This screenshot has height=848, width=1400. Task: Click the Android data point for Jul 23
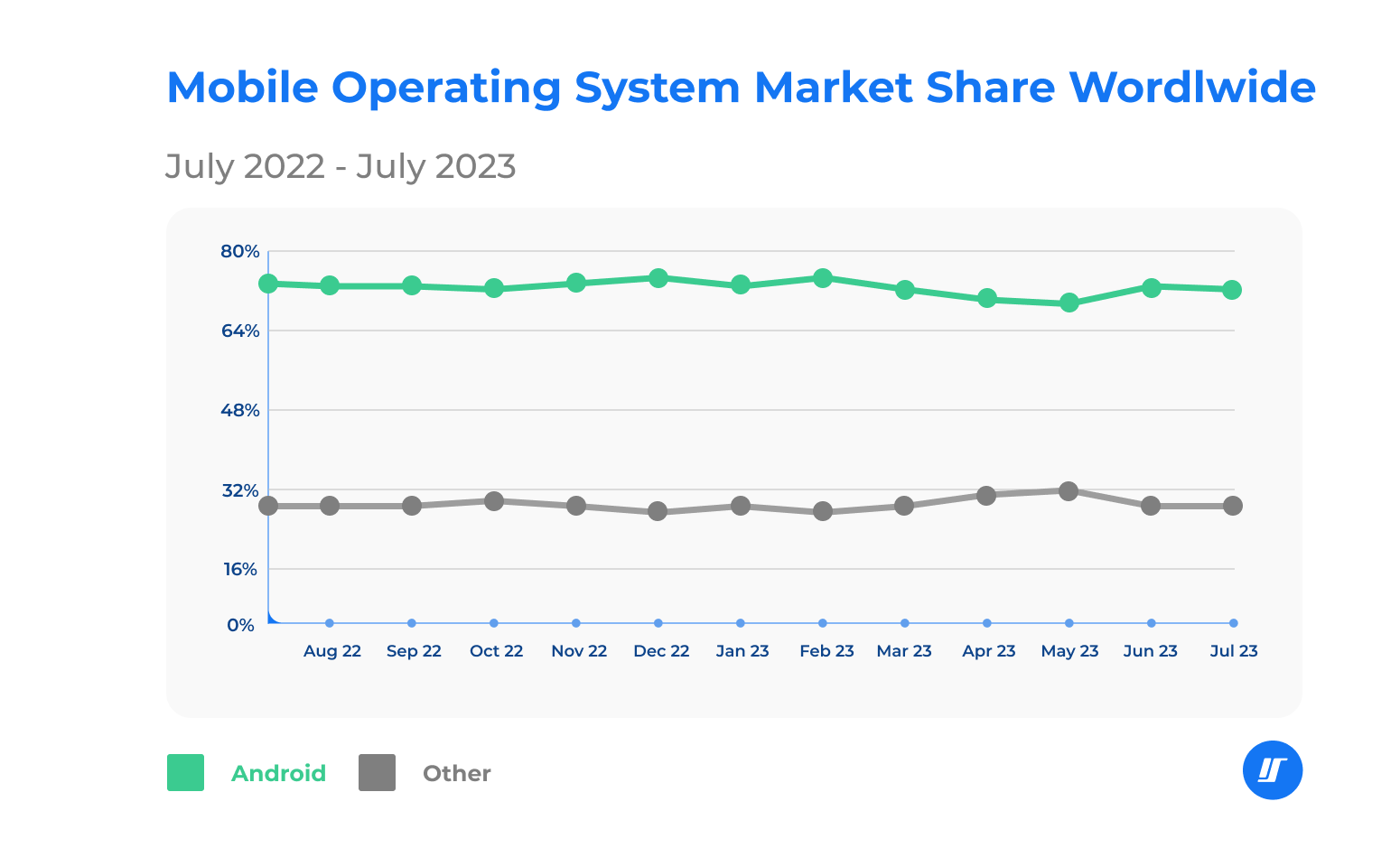pyautogui.click(x=1233, y=290)
